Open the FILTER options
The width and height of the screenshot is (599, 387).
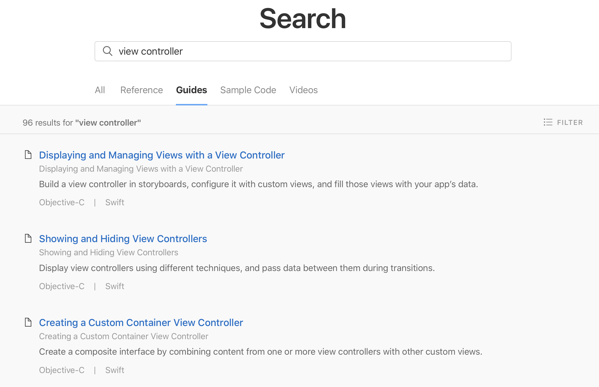tap(563, 122)
